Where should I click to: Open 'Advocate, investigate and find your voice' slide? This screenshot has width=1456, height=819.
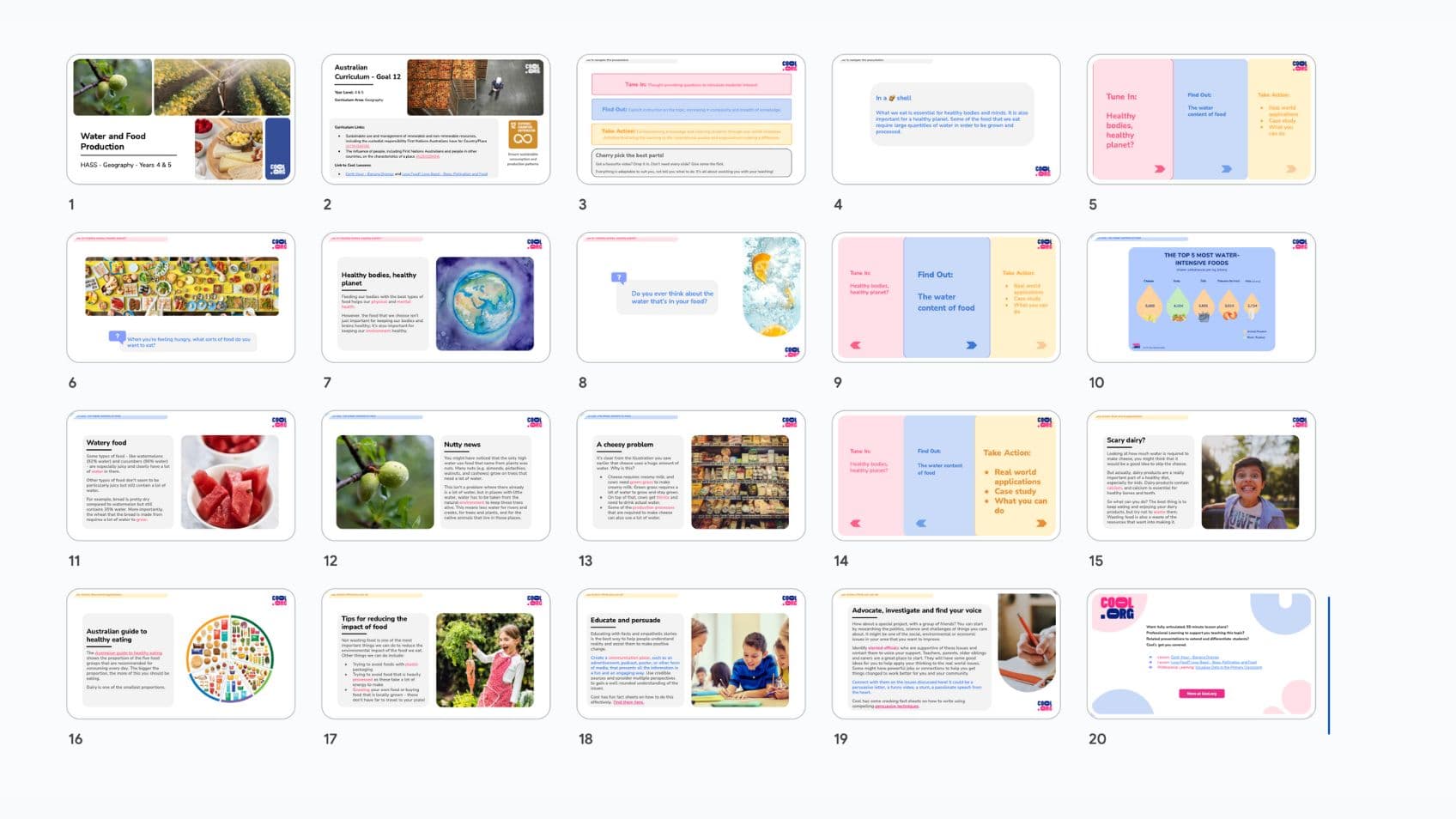[x=945, y=653]
